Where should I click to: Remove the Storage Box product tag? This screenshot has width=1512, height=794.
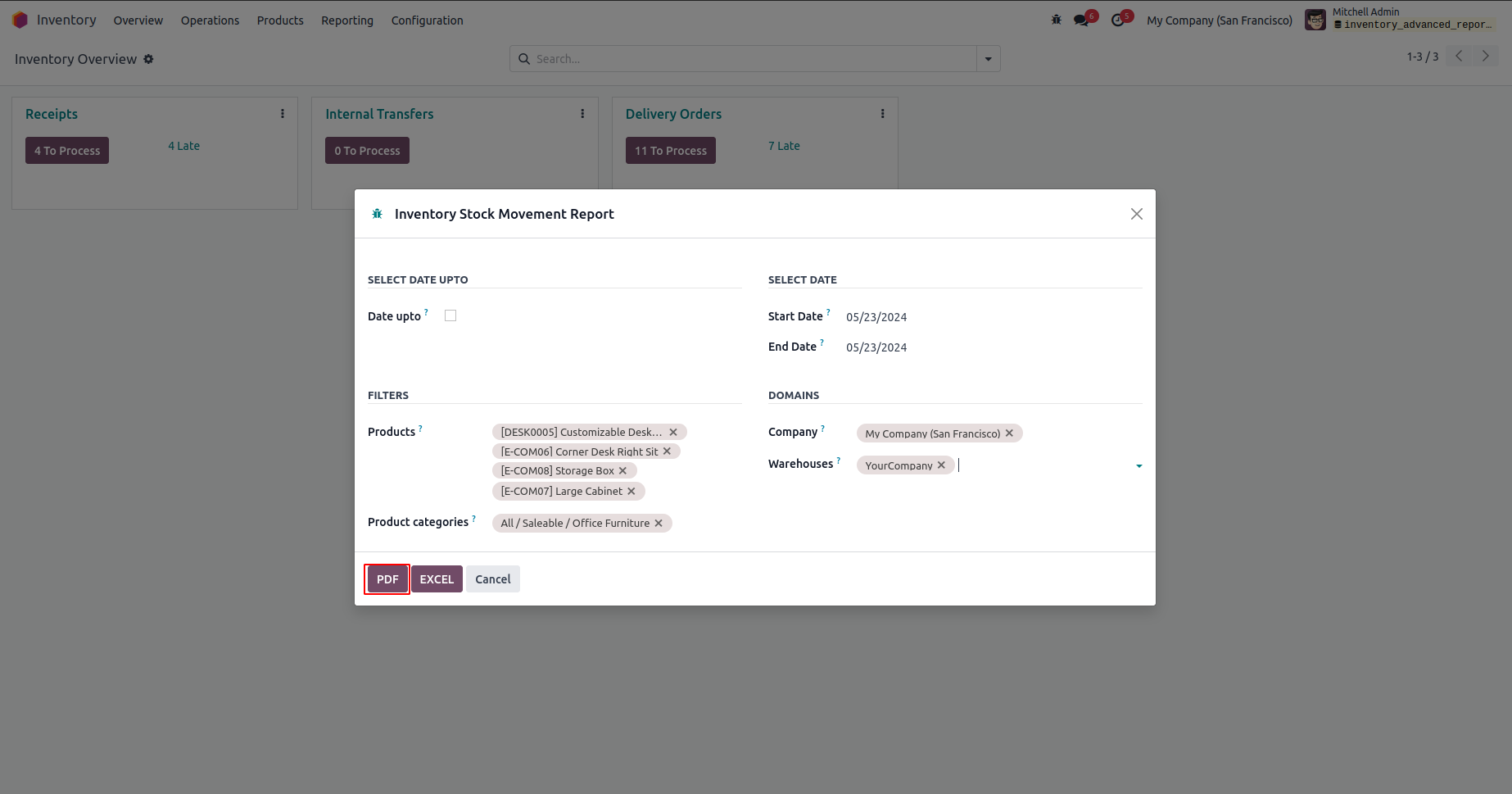pyautogui.click(x=622, y=470)
